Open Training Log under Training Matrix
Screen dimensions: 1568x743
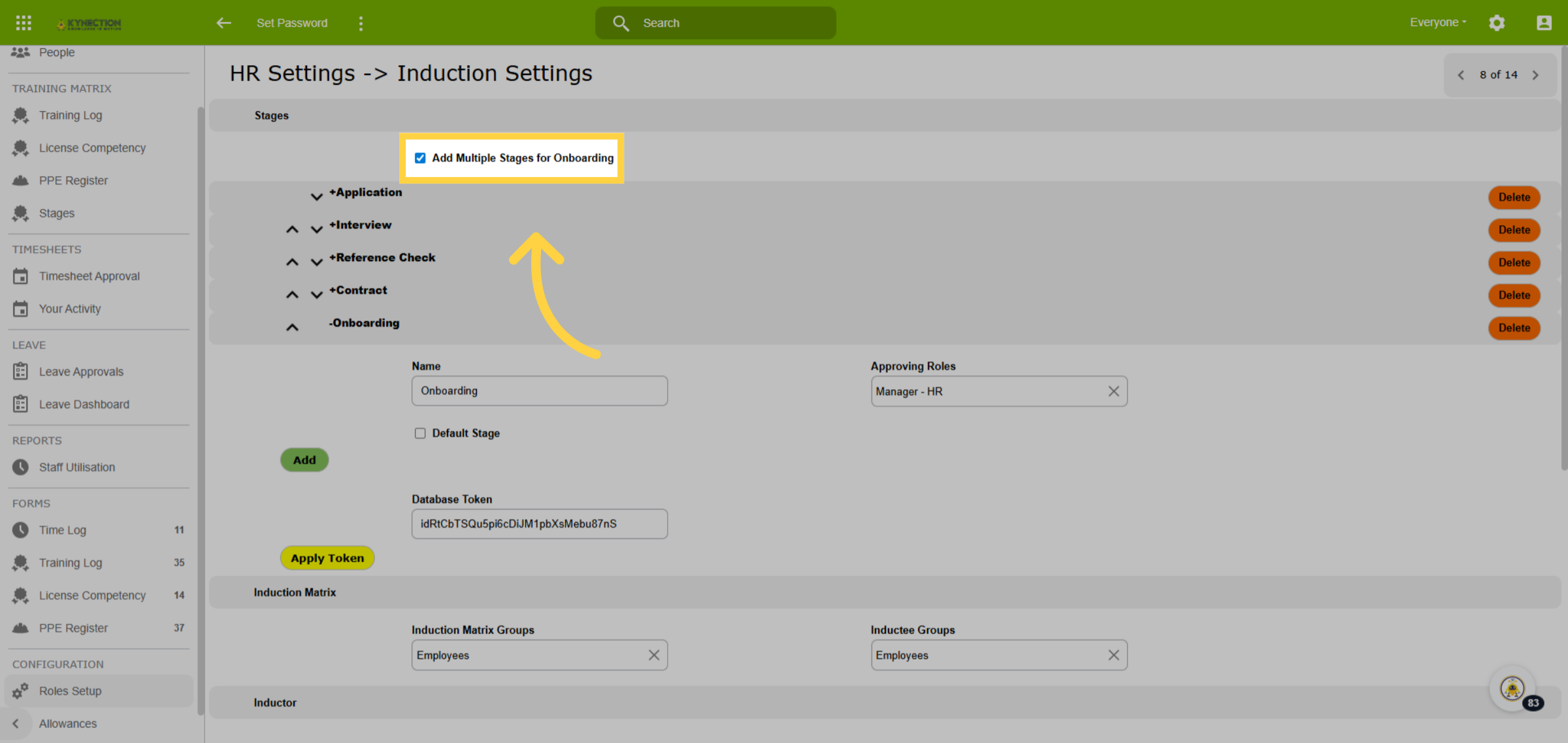71,116
